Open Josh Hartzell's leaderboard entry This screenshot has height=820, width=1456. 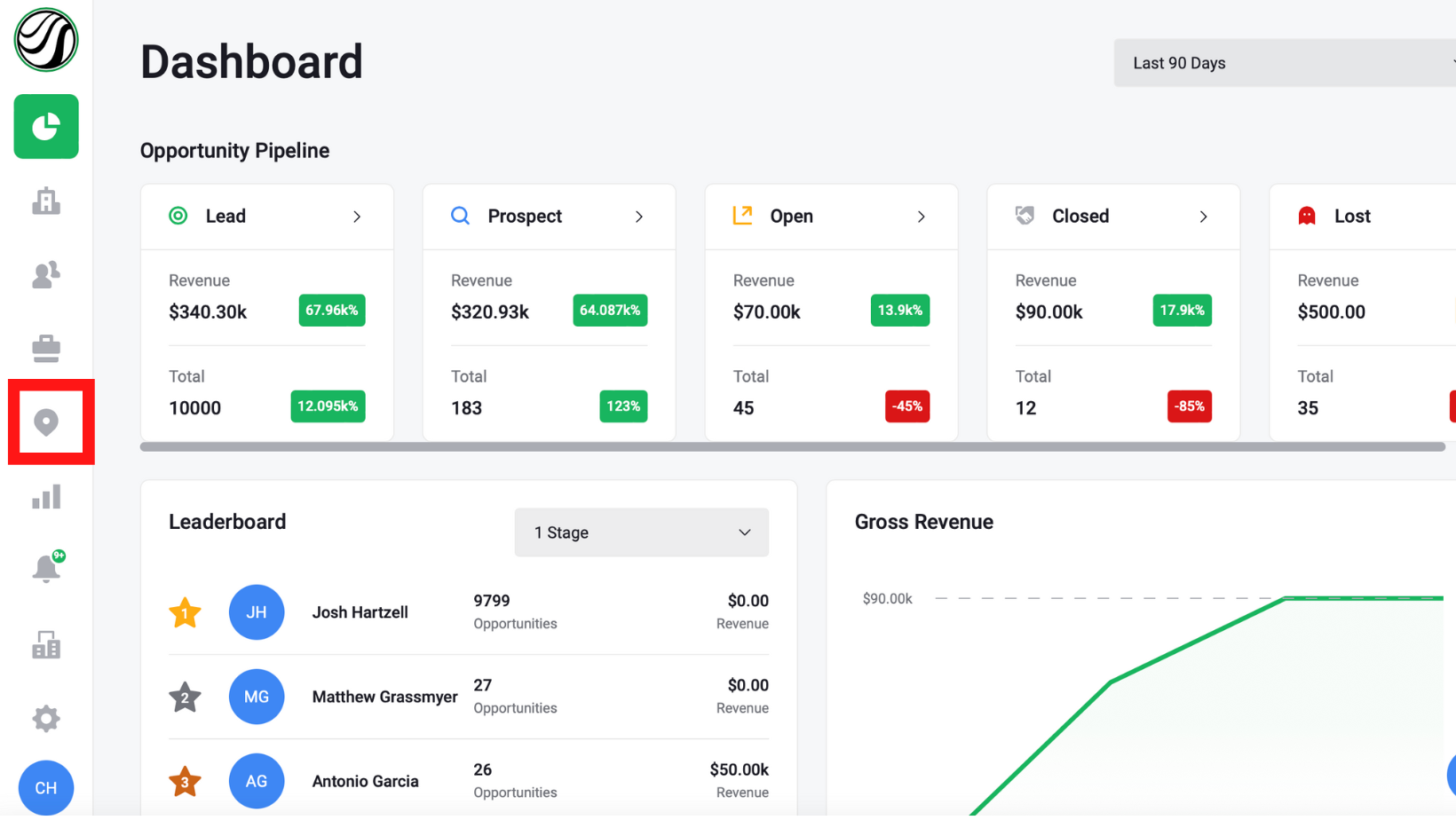(x=469, y=612)
